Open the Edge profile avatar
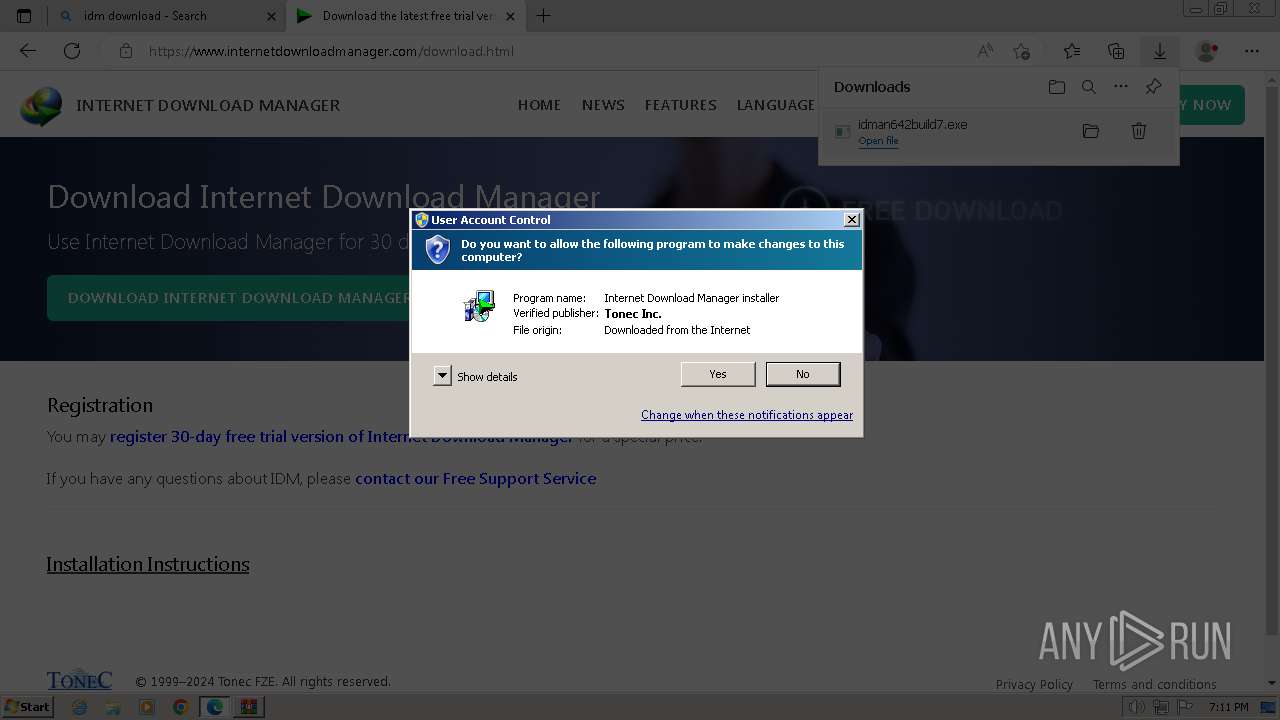1280x720 pixels. point(1207,51)
